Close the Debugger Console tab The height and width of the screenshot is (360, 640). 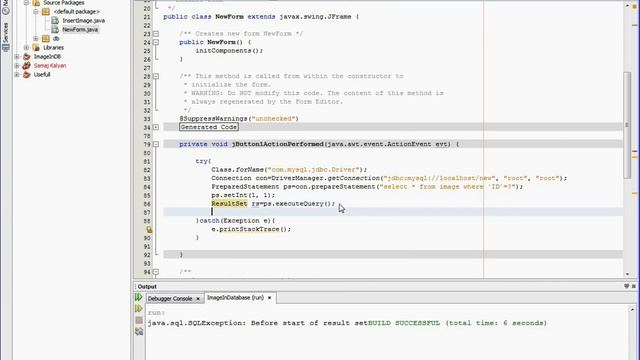[x=198, y=299]
